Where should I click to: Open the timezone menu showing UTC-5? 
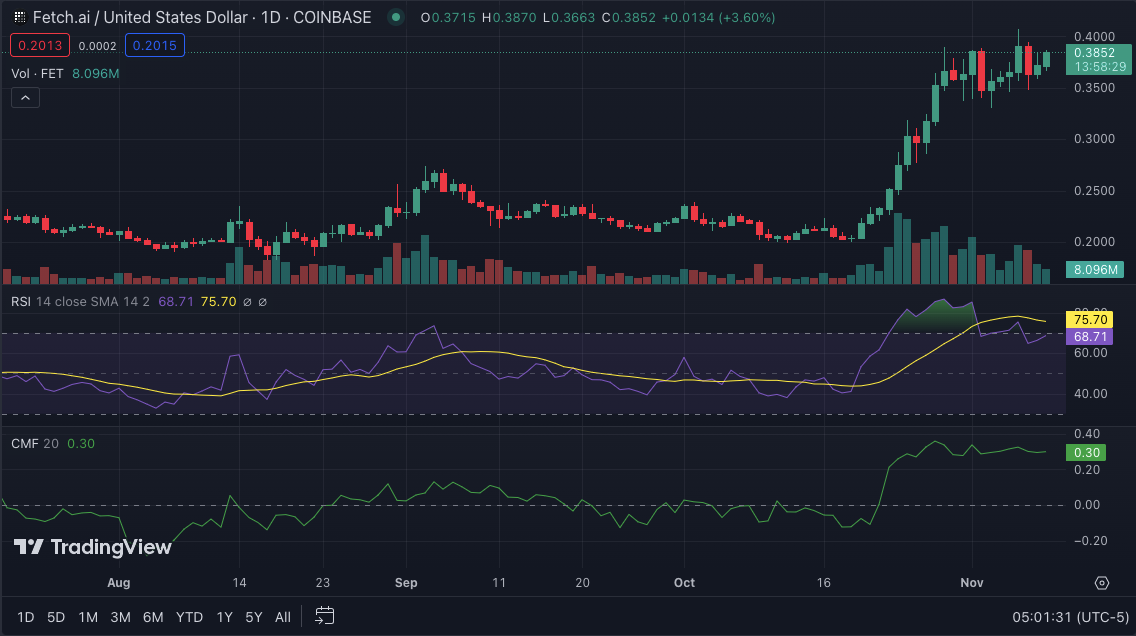(x=1066, y=616)
